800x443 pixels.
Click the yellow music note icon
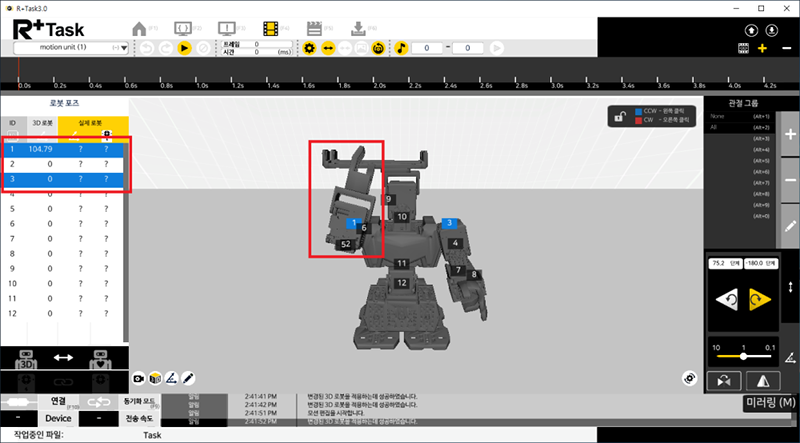tap(401, 47)
